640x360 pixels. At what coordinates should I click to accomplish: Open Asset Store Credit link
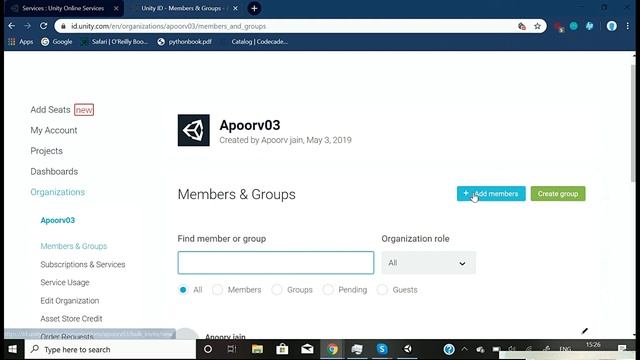[71, 319]
